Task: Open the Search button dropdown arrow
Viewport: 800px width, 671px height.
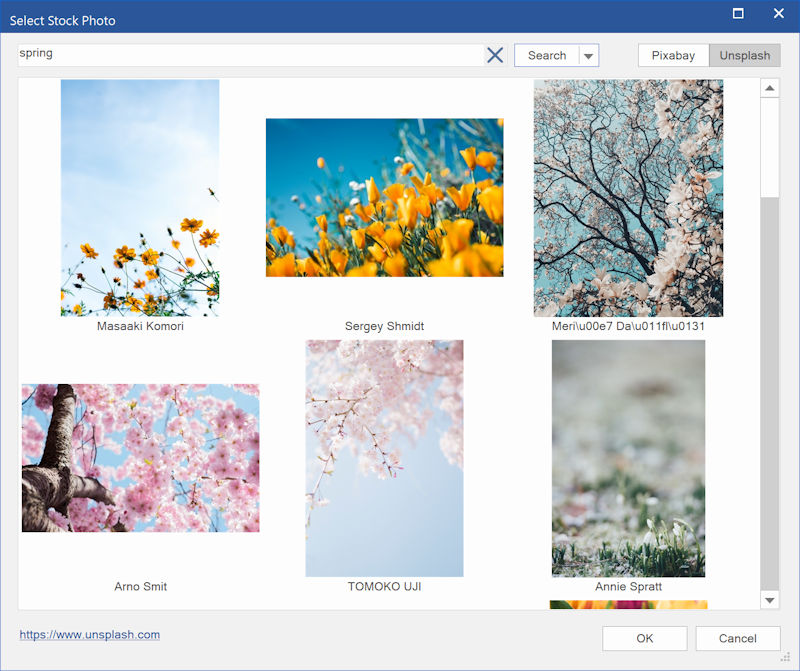Action: point(588,56)
